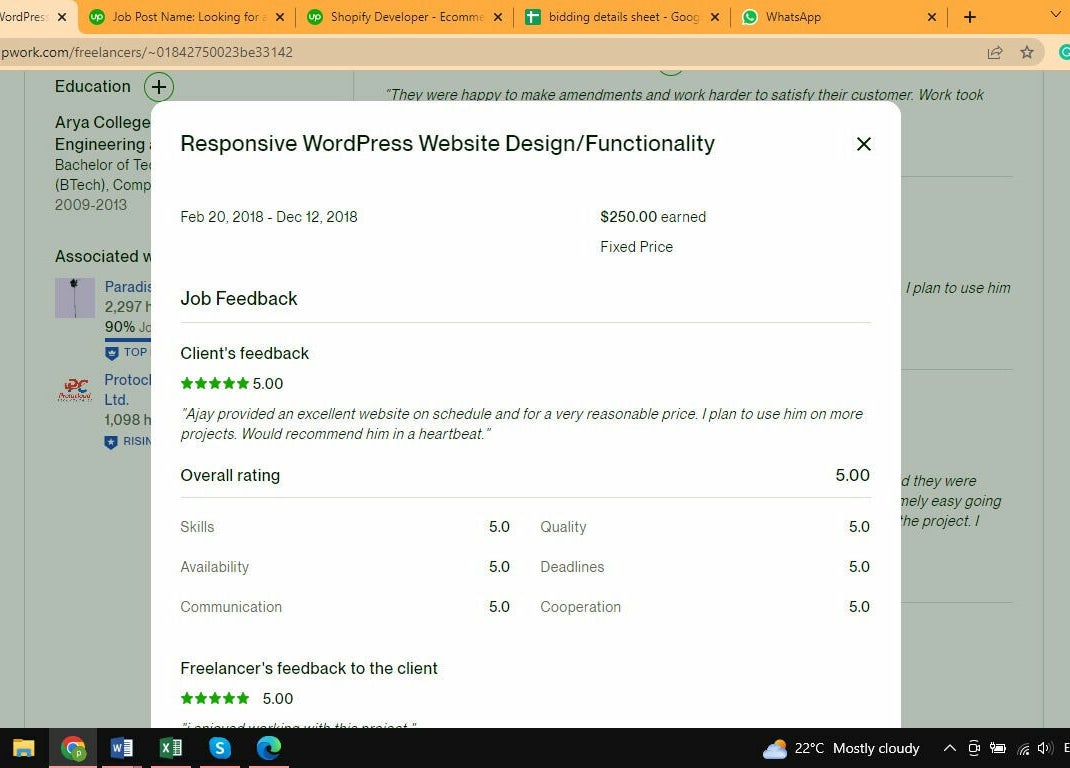
Task: Close the WhatsApp browser tab
Action: coord(932,17)
